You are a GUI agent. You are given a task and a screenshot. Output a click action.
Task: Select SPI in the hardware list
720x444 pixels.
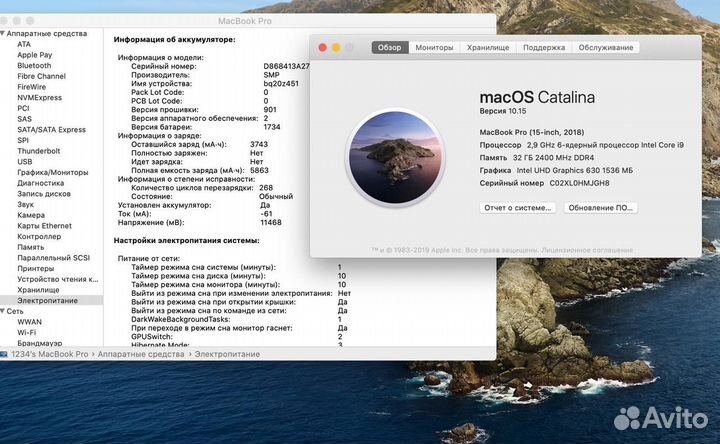[x=22, y=140]
